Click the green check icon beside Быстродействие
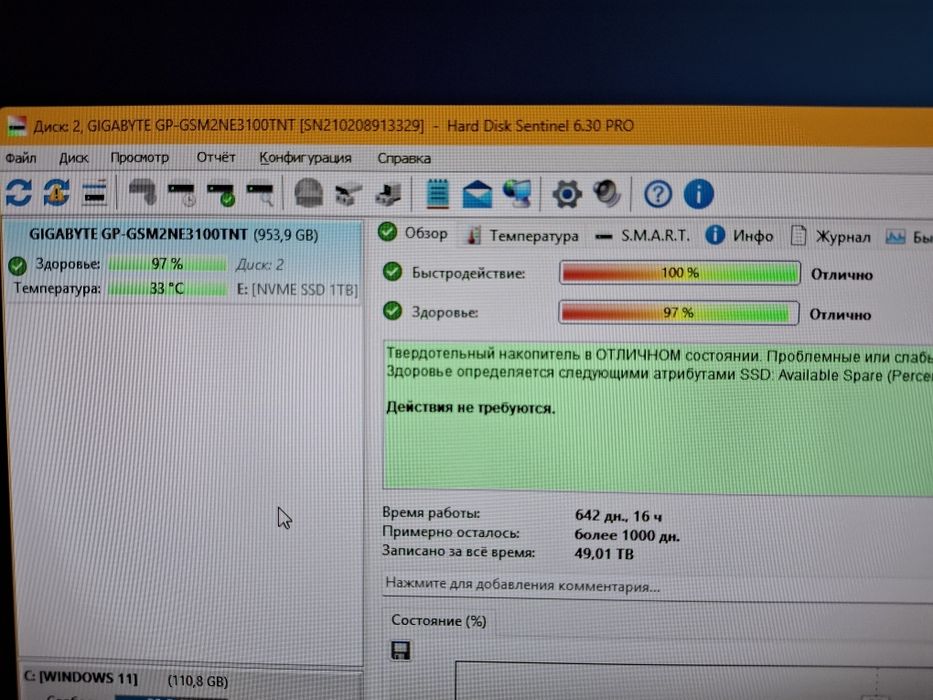The height and width of the screenshot is (700, 933). point(392,271)
